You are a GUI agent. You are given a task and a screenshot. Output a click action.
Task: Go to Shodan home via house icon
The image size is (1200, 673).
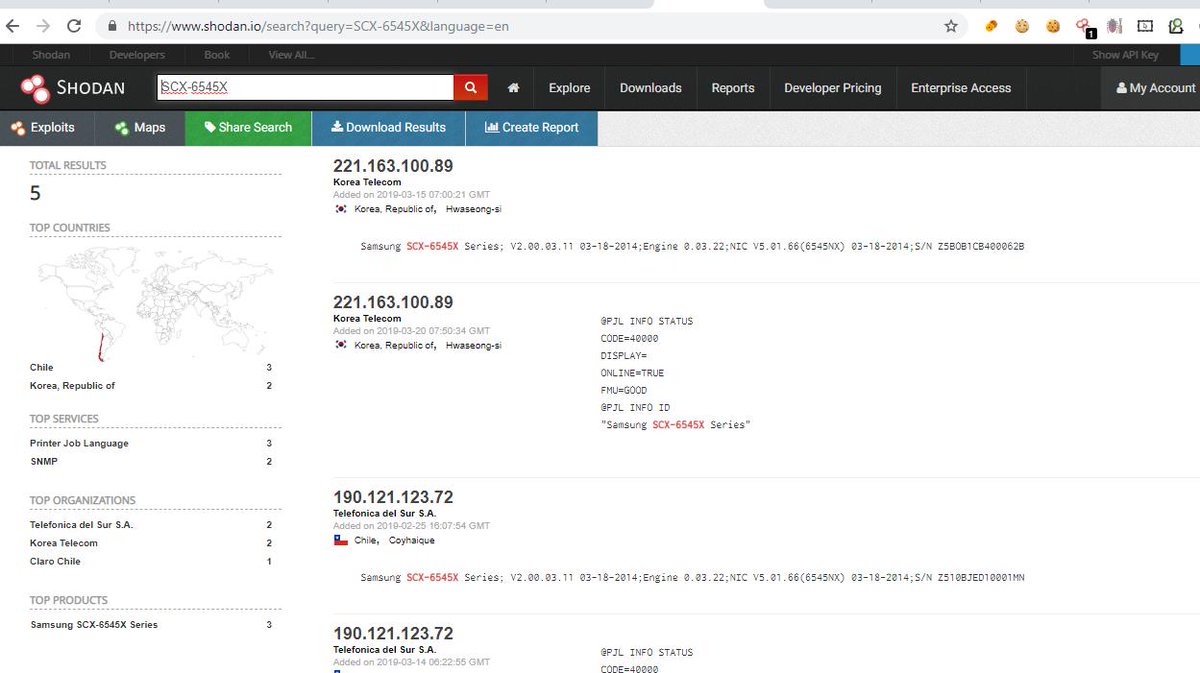click(513, 88)
